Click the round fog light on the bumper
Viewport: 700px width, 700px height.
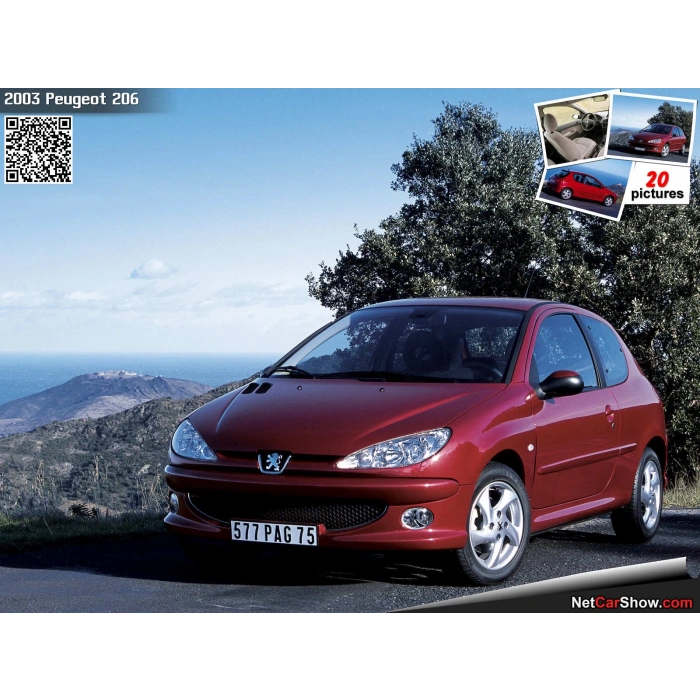point(417,517)
